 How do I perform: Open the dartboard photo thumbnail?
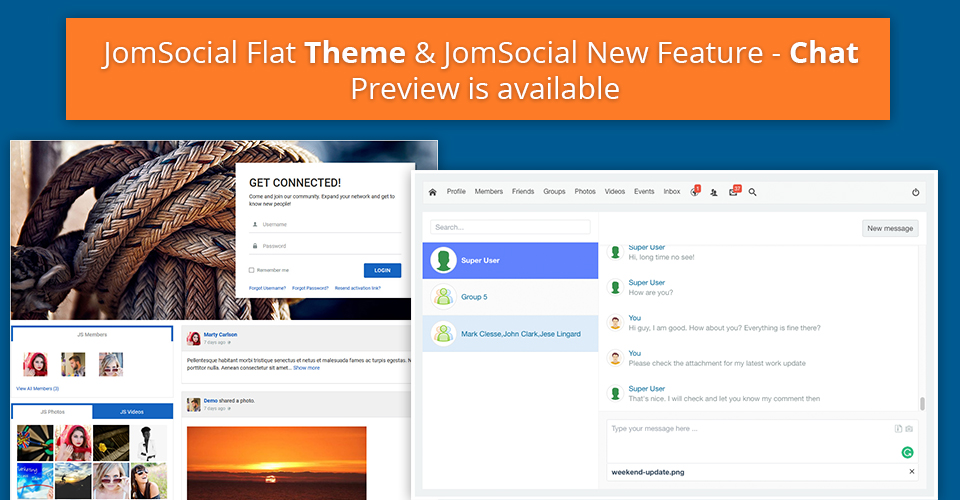click(35, 442)
